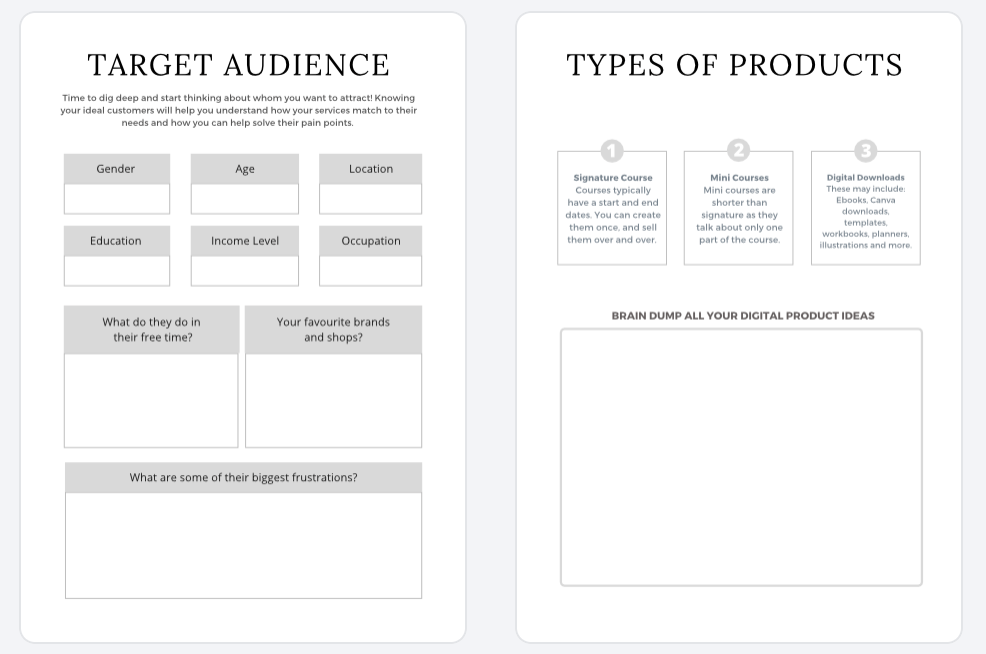
Task: Click the number 2 circle badge
Action: 739,151
